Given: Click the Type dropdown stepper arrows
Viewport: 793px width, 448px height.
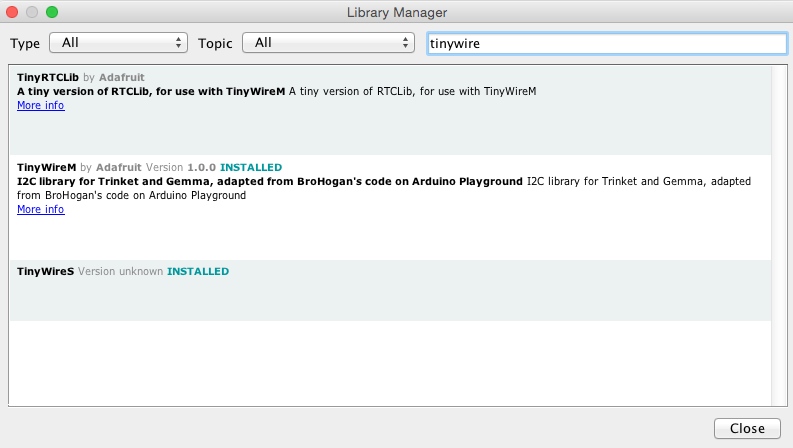Looking at the screenshot, I should click(178, 43).
